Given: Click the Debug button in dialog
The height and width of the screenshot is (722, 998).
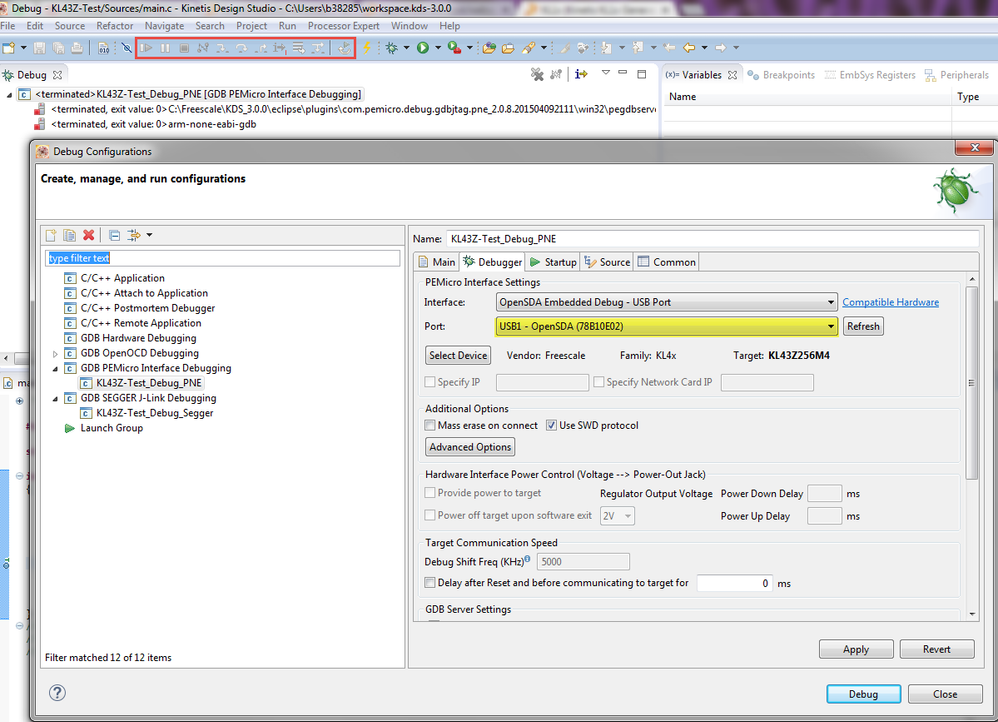Looking at the screenshot, I should point(863,694).
